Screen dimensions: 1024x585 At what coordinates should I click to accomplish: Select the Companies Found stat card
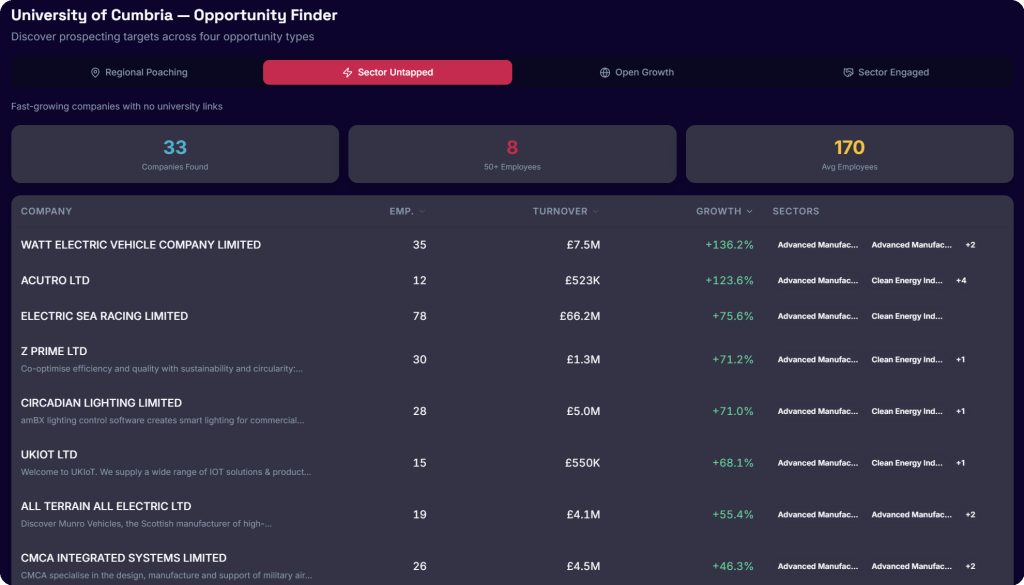[175, 154]
